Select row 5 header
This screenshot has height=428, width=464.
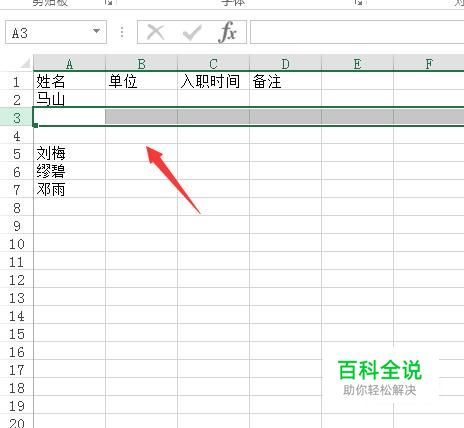(x=17, y=153)
